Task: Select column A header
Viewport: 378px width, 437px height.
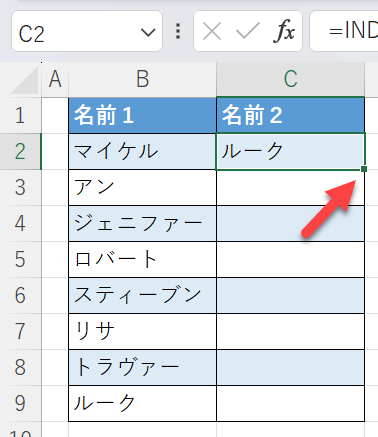Action: pyautogui.click(x=55, y=79)
